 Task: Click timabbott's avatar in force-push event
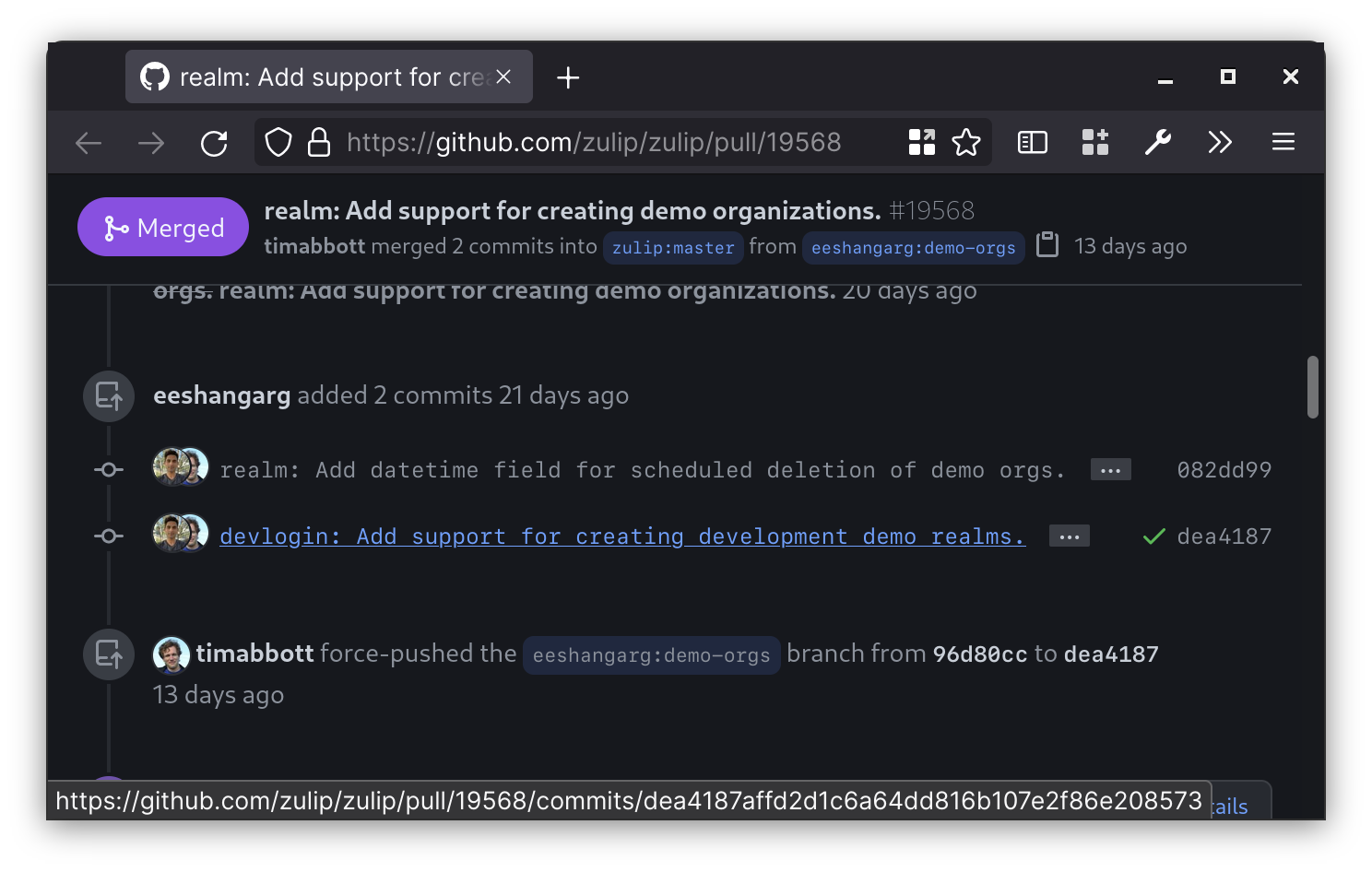(171, 655)
